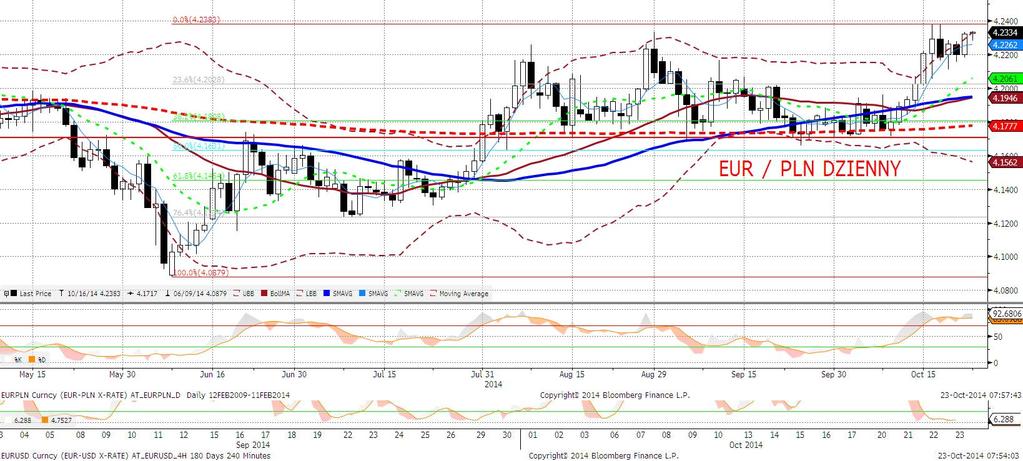Click the timestamp 23-Oct-2014 07:57:43
Image resolution: width=1023 pixels, height=461 pixels.
point(982,395)
